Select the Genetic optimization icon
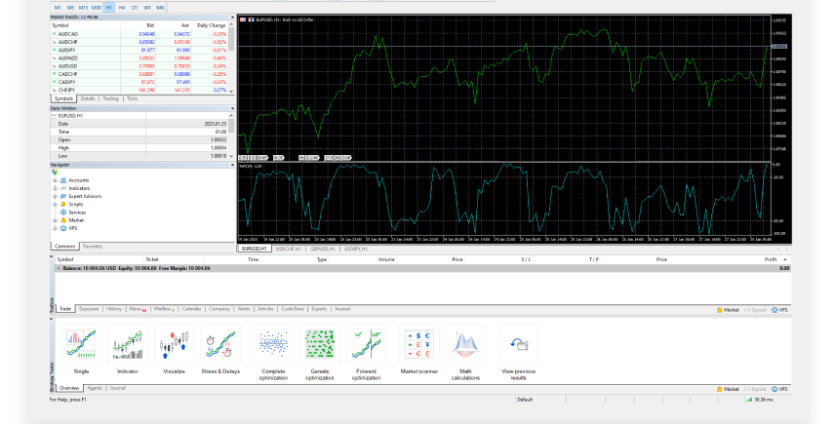836x424 pixels. (321, 345)
